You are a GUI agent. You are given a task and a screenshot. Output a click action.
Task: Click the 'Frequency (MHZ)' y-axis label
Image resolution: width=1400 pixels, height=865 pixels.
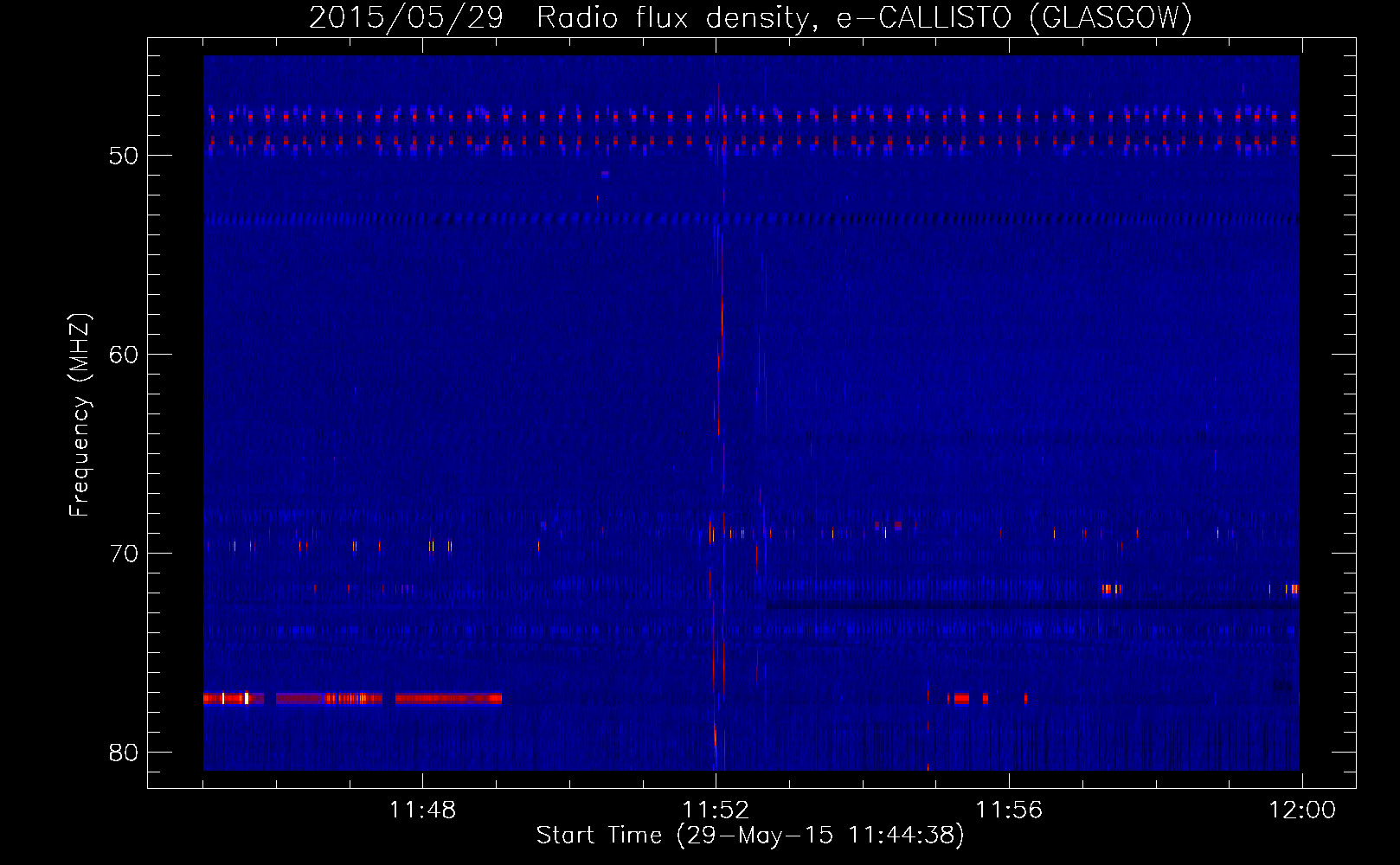[x=79, y=415]
